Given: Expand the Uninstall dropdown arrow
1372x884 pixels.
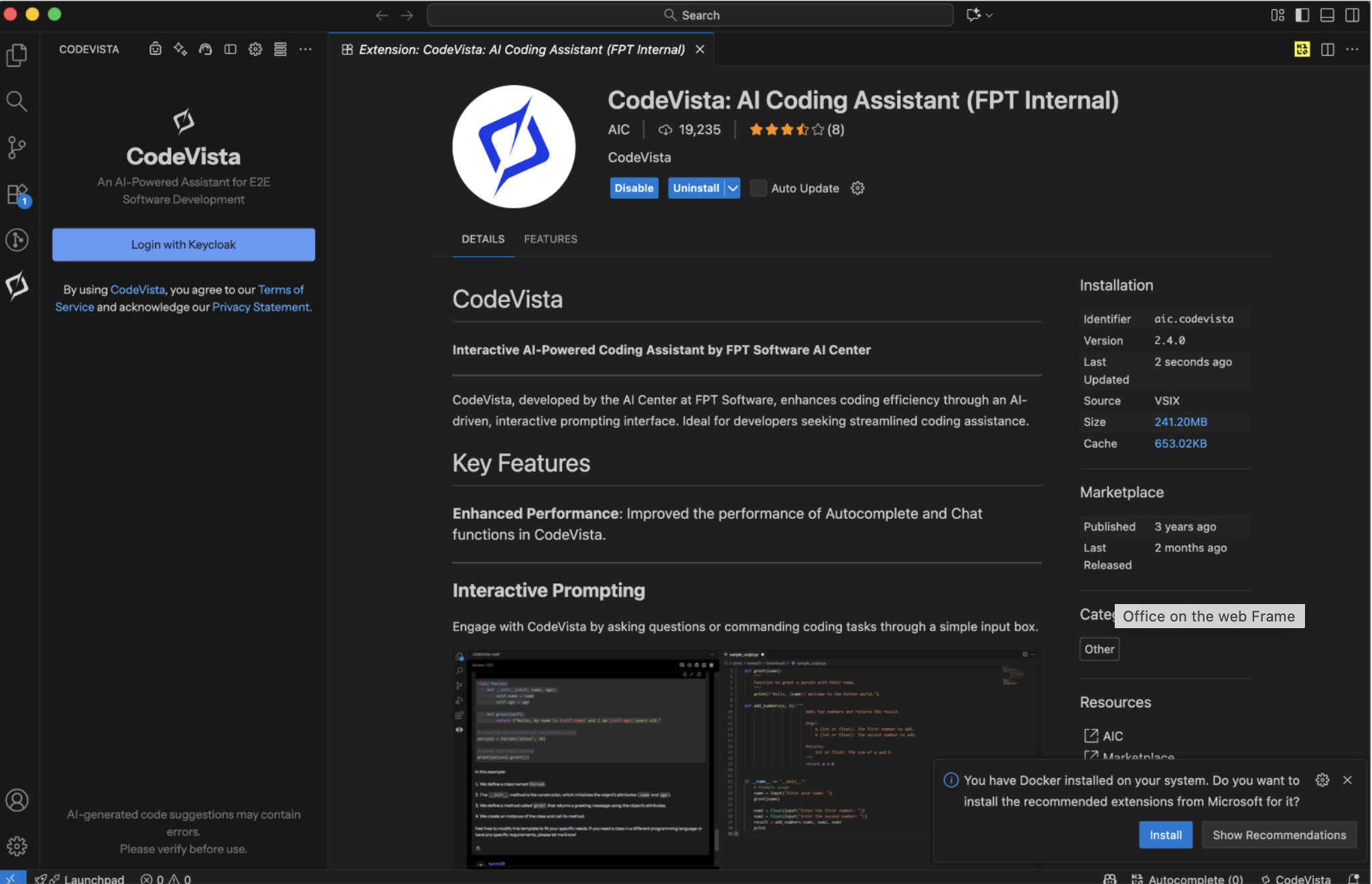Looking at the screenshot, I should coord(733,188).
